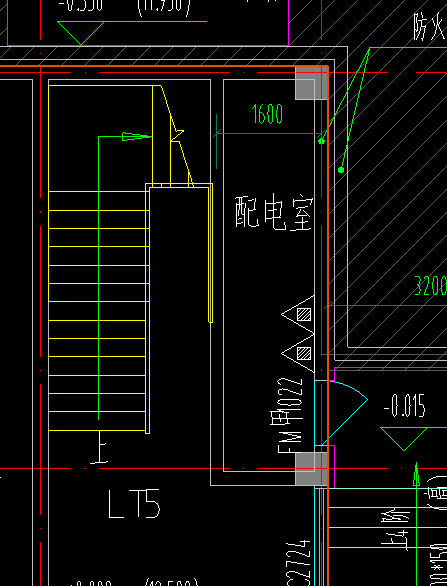The height and width of the screenshot is (586, 447).
Task: Select the gray column at top corner
Action: click(311, 83)
